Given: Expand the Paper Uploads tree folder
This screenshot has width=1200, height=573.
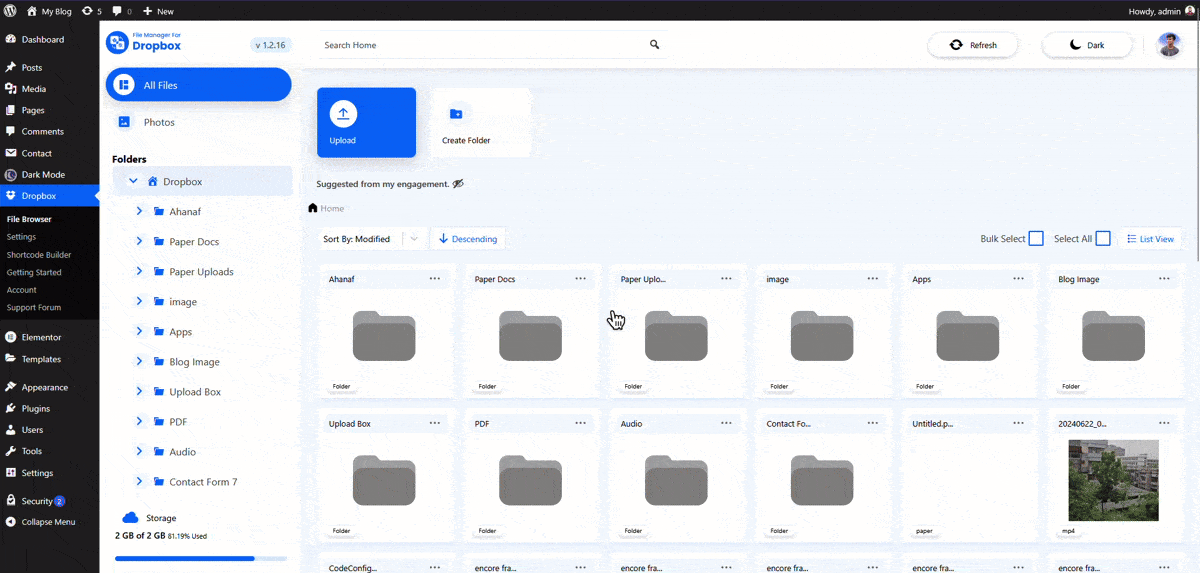Looking at the screenshot, I should (x=139, y=271).
